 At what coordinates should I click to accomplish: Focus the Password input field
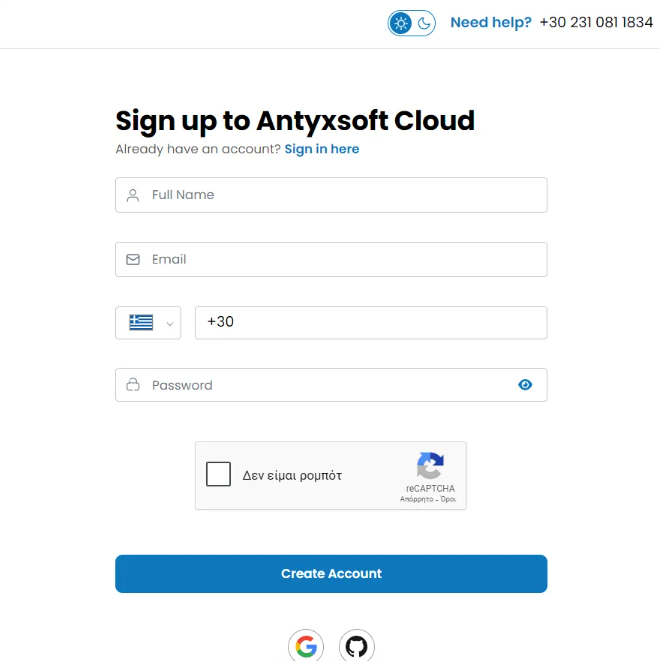click(x=320, y=385)
